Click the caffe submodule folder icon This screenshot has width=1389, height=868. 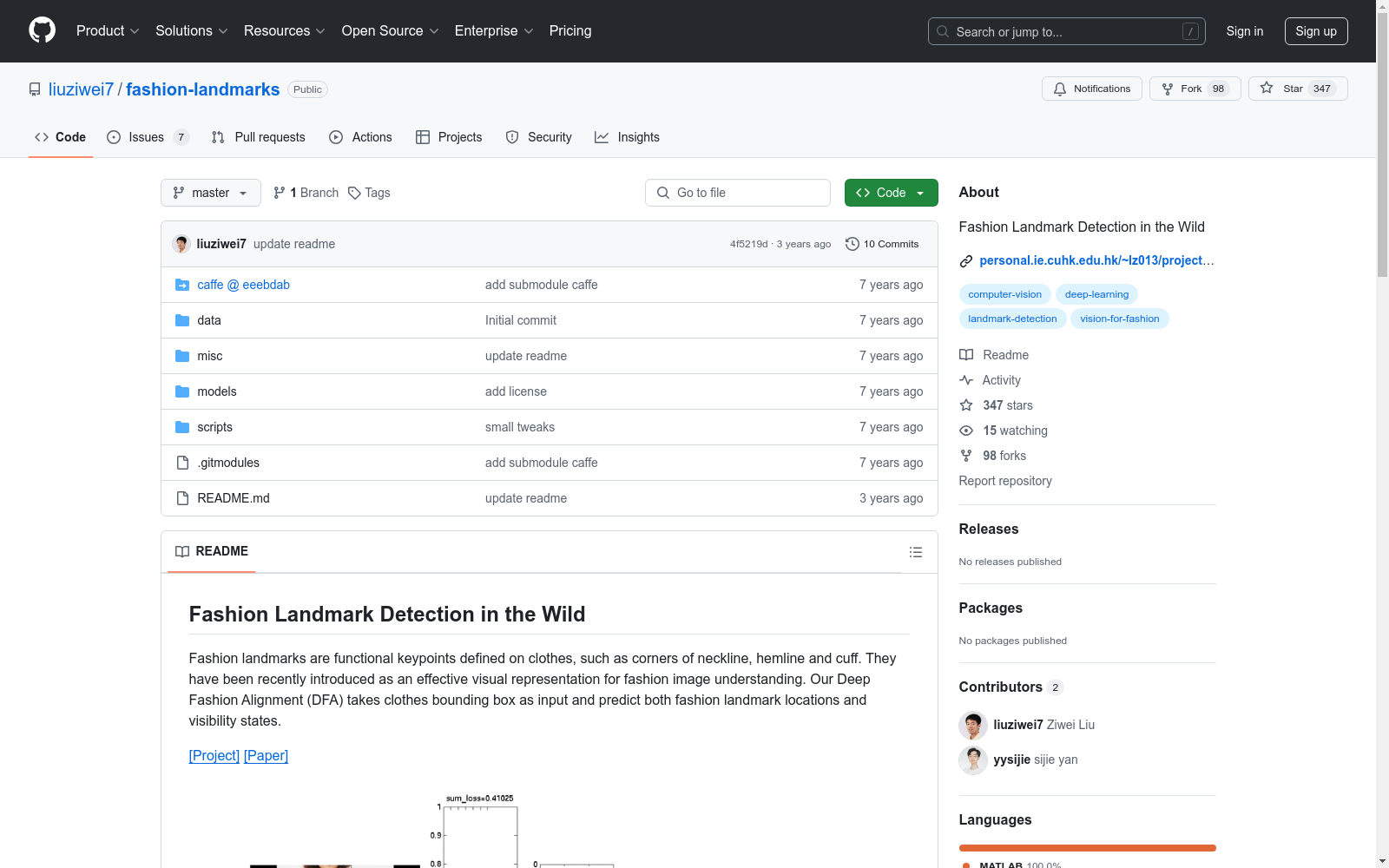point(182,285)
